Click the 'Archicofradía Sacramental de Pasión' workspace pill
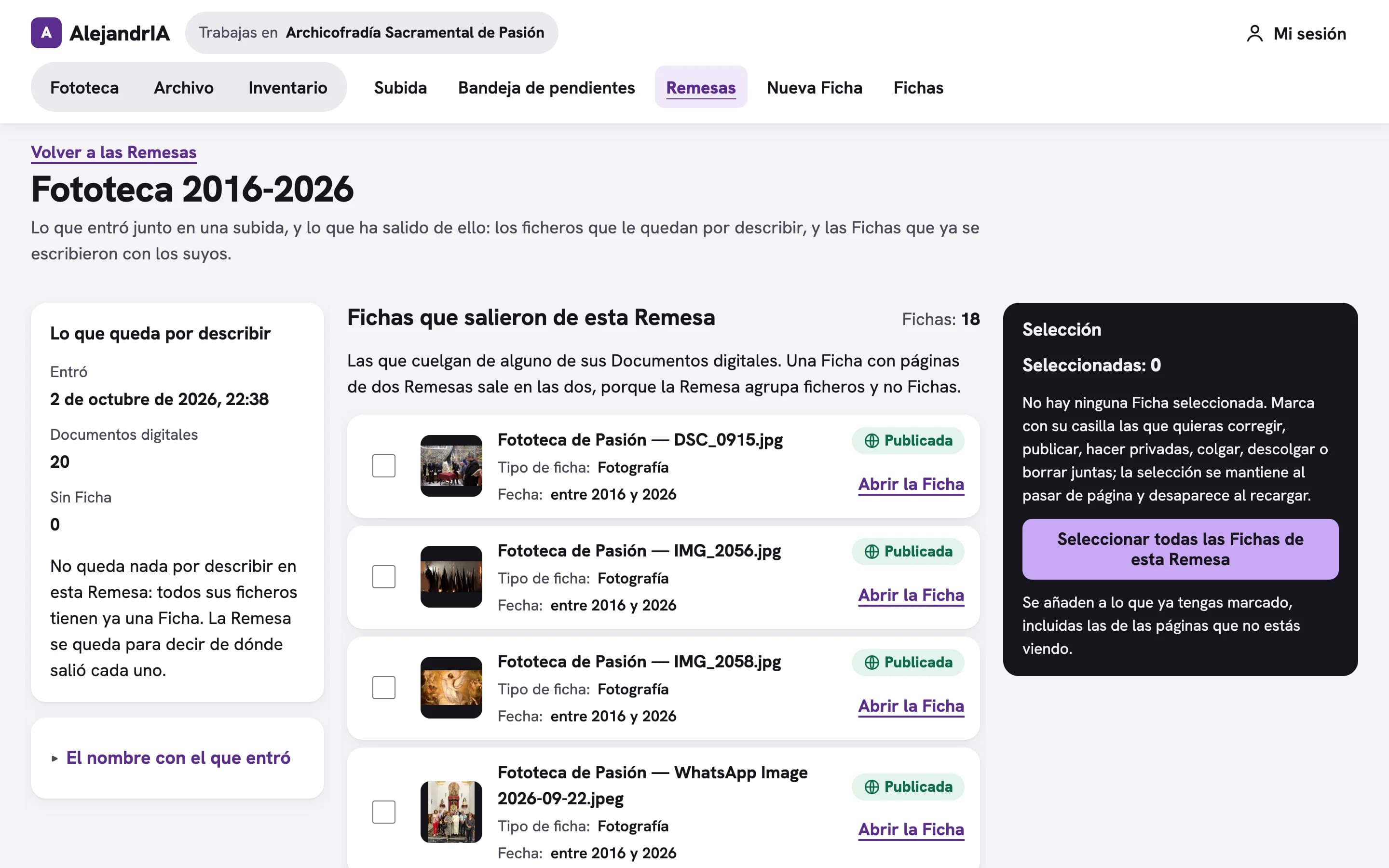This screenshot has height=868, width=1389. 371,33
